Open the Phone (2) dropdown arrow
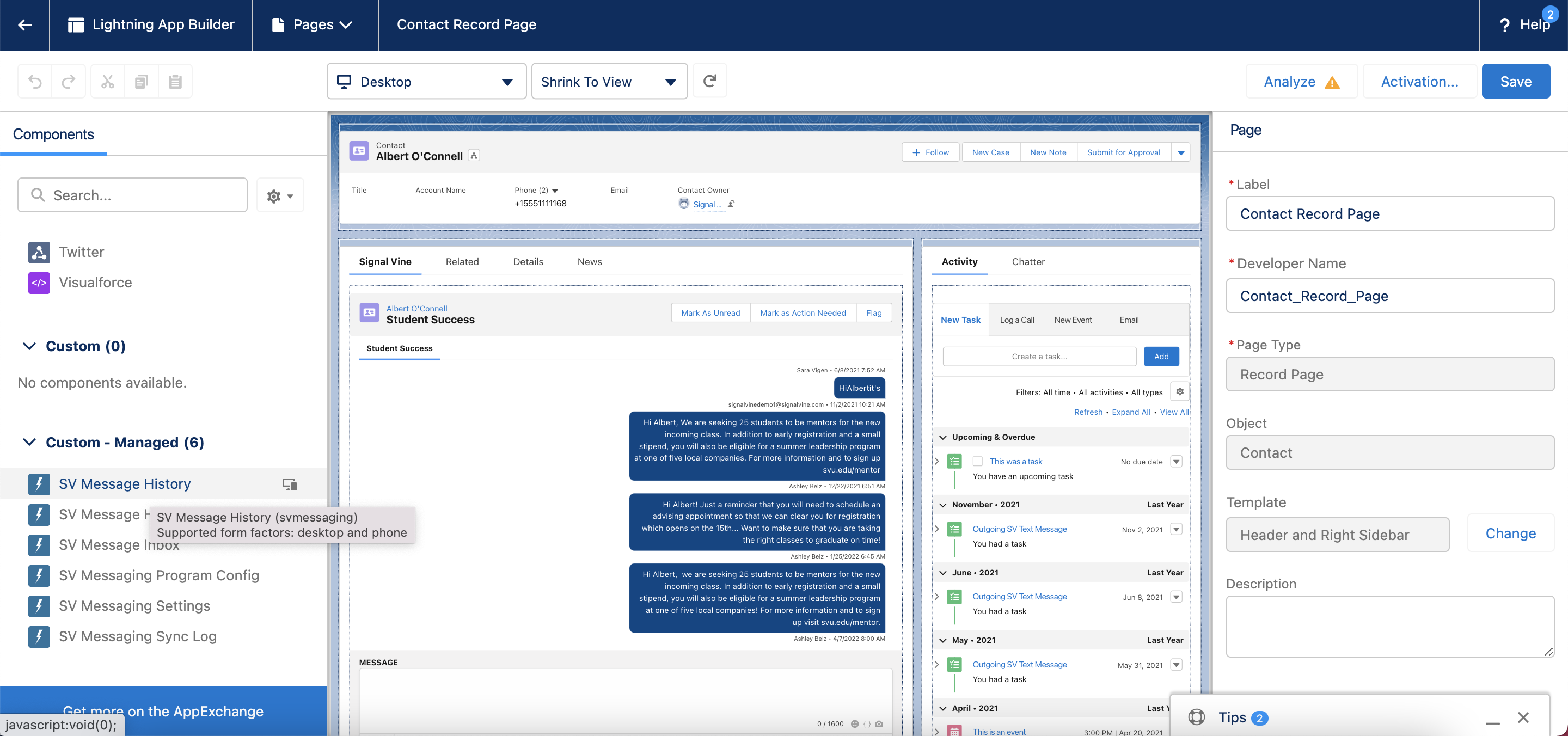 555,191
